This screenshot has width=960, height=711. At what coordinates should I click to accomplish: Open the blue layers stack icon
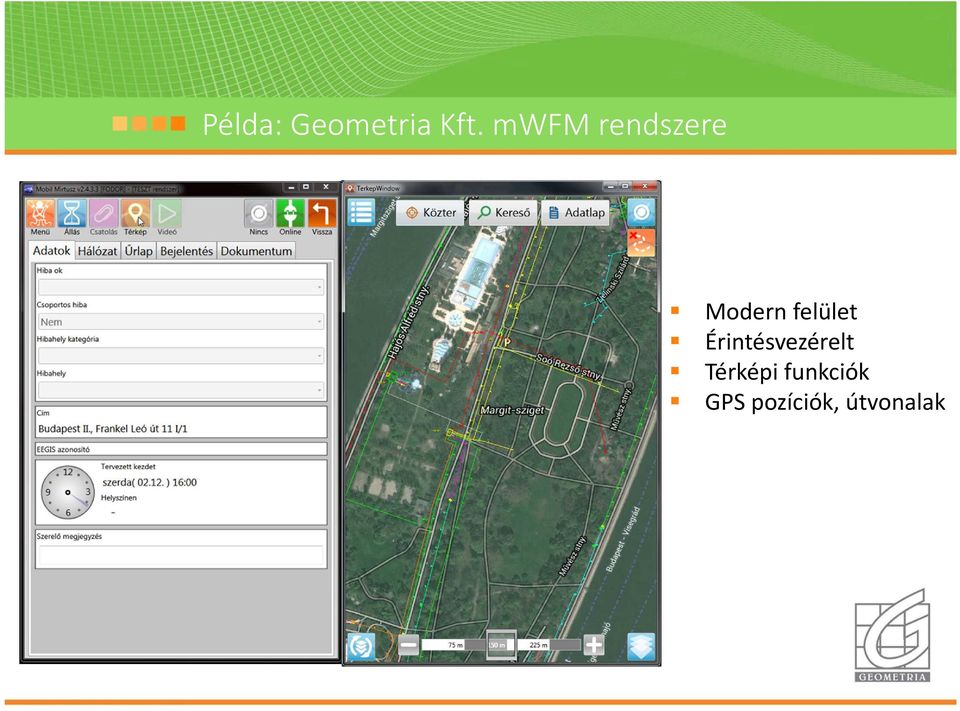pos(641,647)
